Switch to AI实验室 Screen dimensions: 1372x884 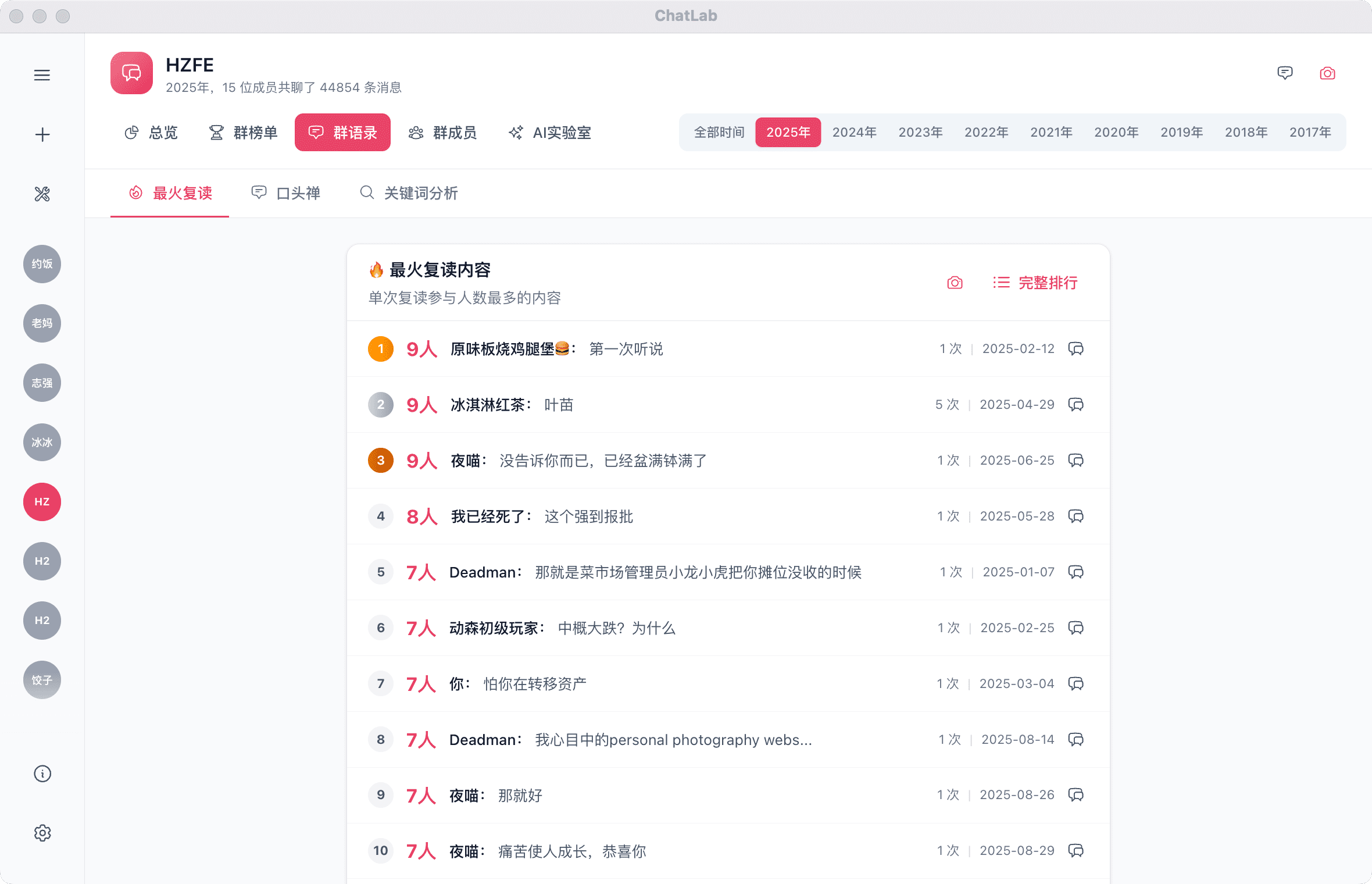tap(549, 132)
